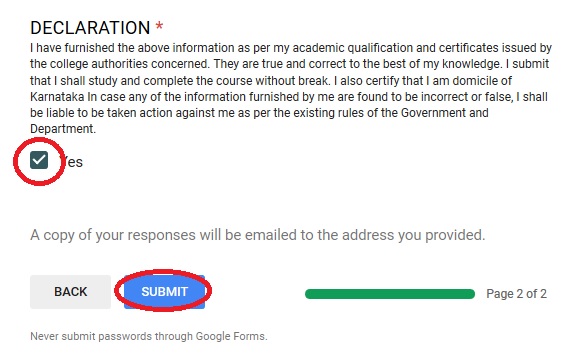Submit the form with the SUBMIT button
580x360 pixels.
point(164,292)
